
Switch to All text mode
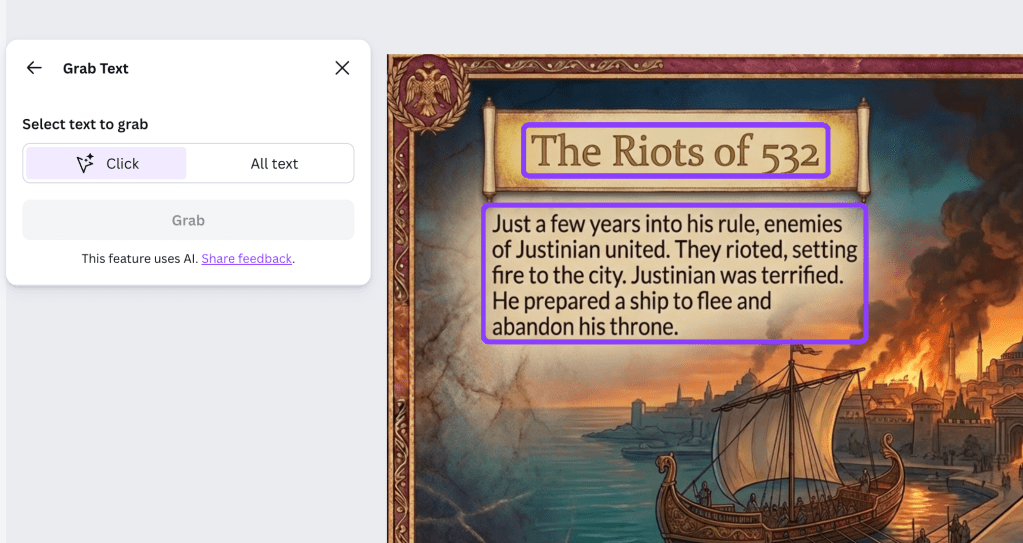coord(274,163)
